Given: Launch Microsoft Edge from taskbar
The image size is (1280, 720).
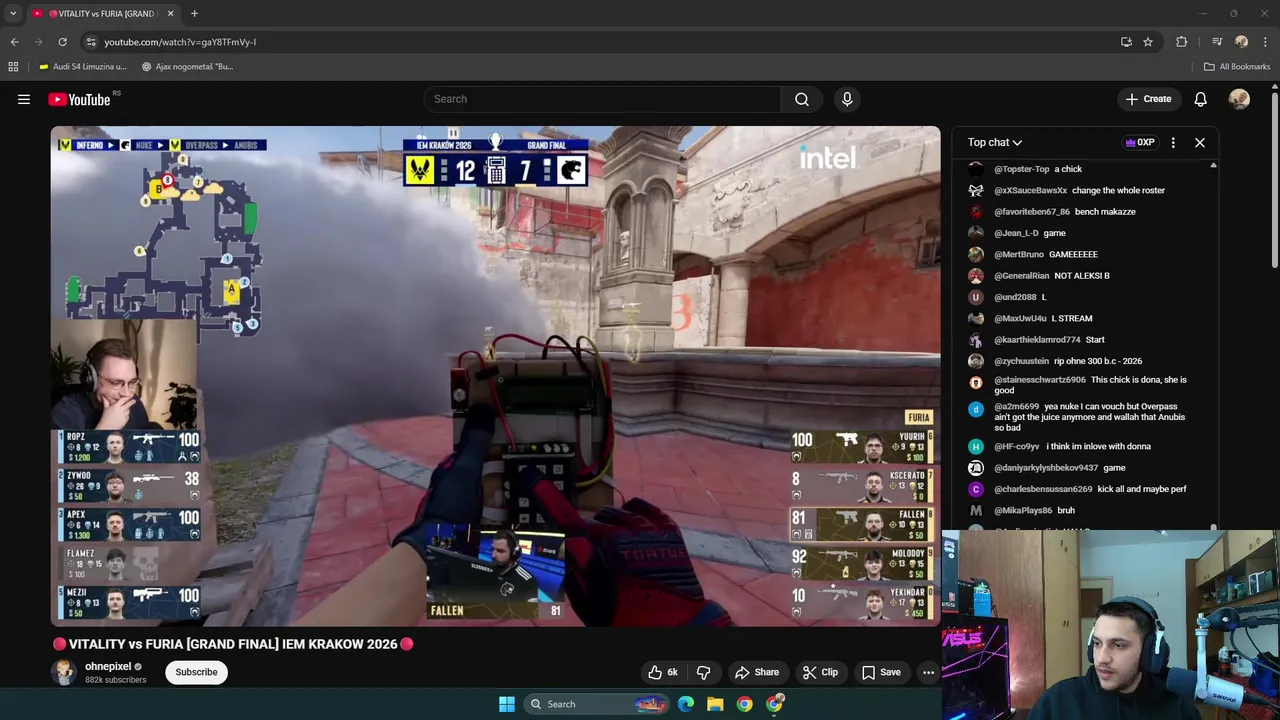Looking at the screenshot, I should click(x=686, y=704).
